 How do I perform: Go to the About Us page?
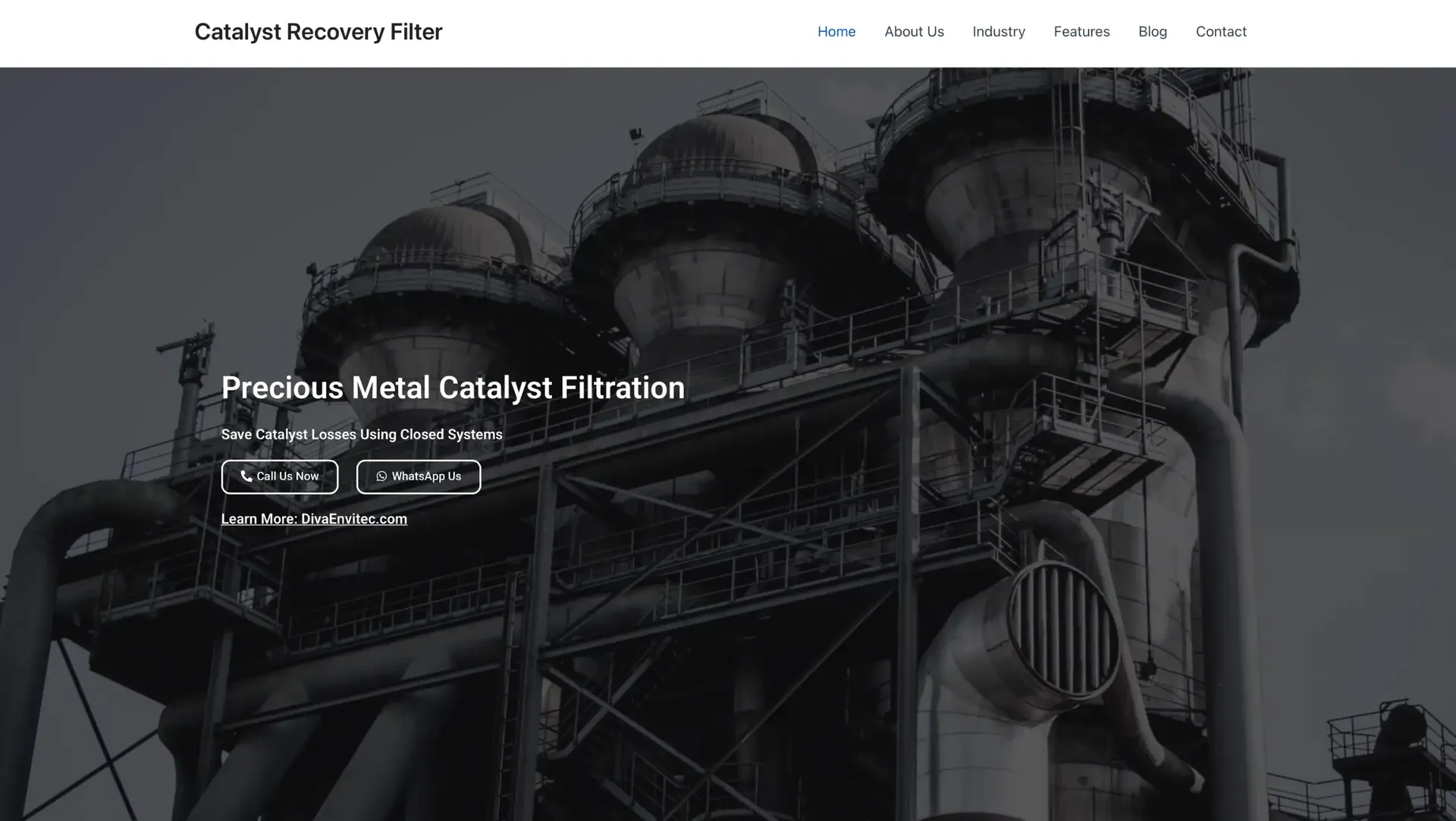pyautogui.click(x=914, y=32)
